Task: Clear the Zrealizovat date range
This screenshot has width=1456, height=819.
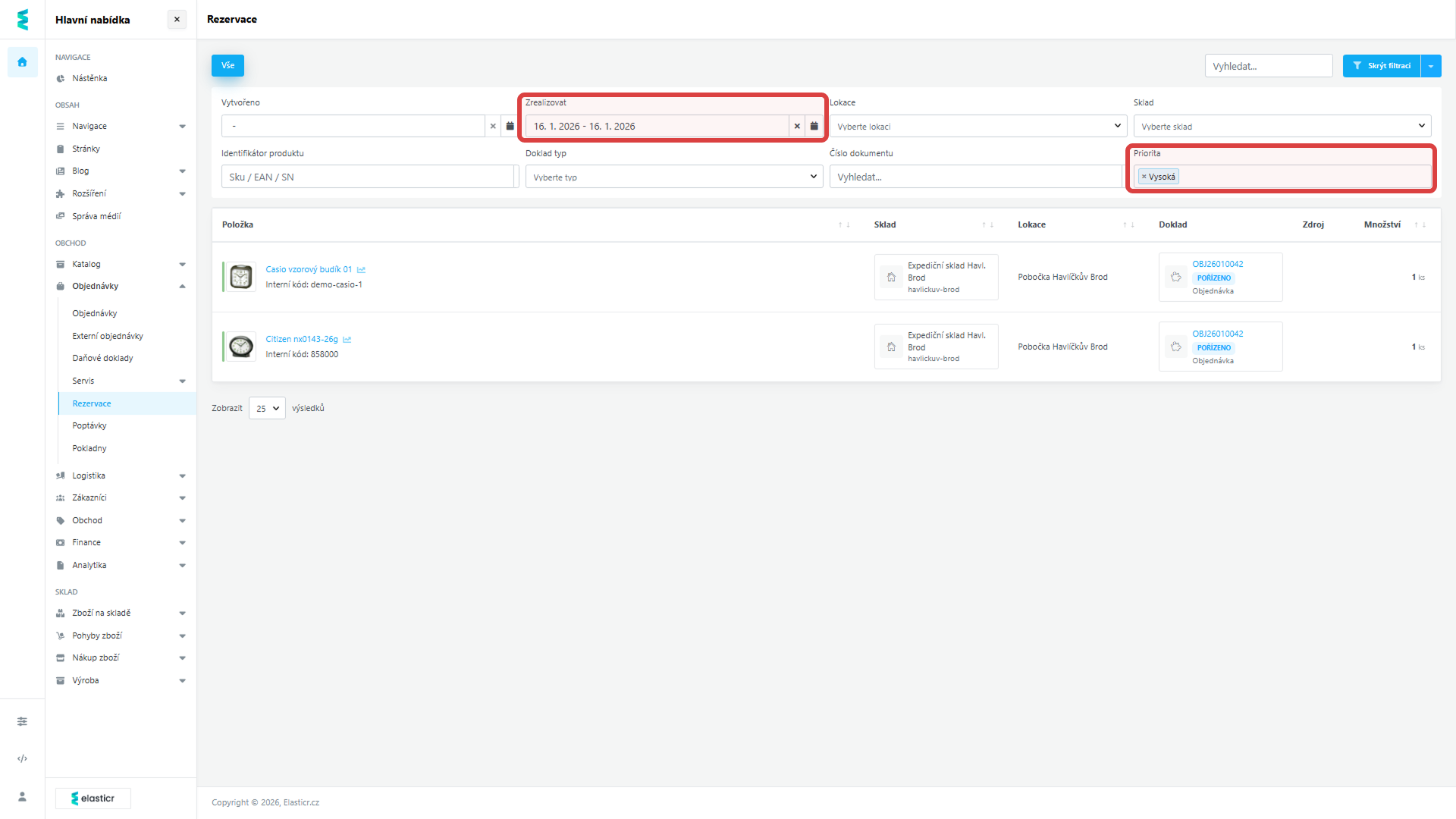Action: (797, 126)
